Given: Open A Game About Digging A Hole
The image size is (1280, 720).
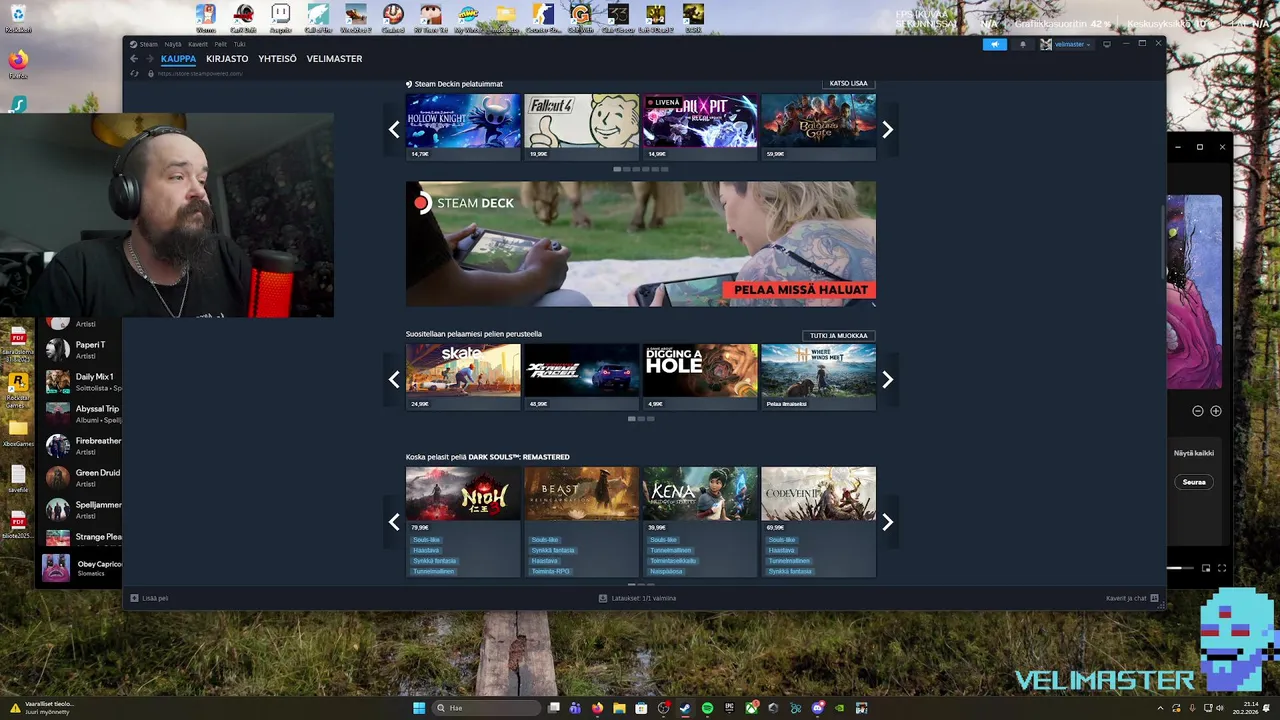Looking at the screenshot, I should point(700,377).
